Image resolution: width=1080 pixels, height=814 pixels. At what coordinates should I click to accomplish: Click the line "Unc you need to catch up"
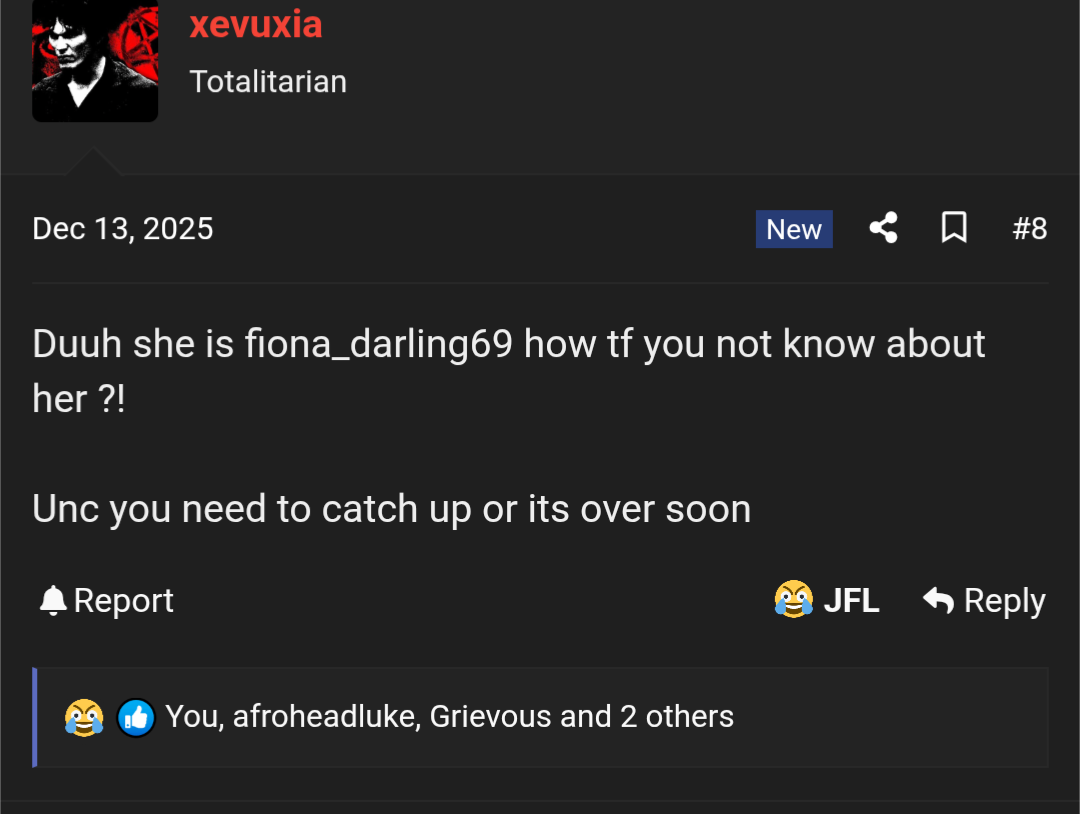point(391,509)
